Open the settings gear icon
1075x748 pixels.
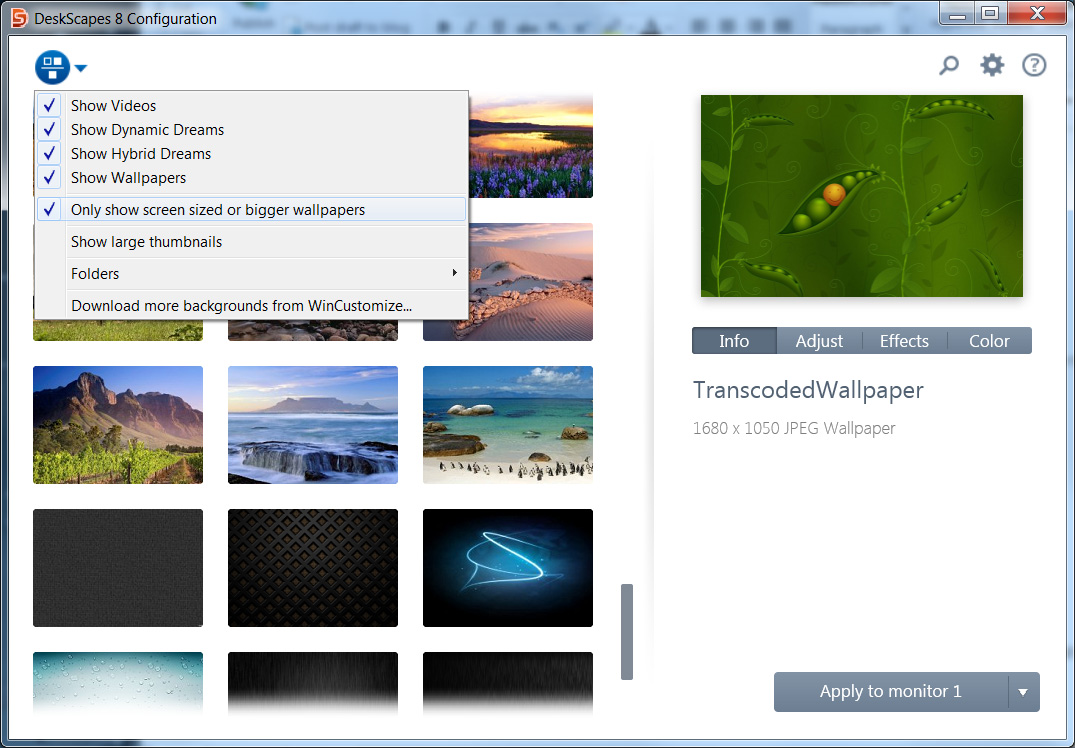coord(991,65)
